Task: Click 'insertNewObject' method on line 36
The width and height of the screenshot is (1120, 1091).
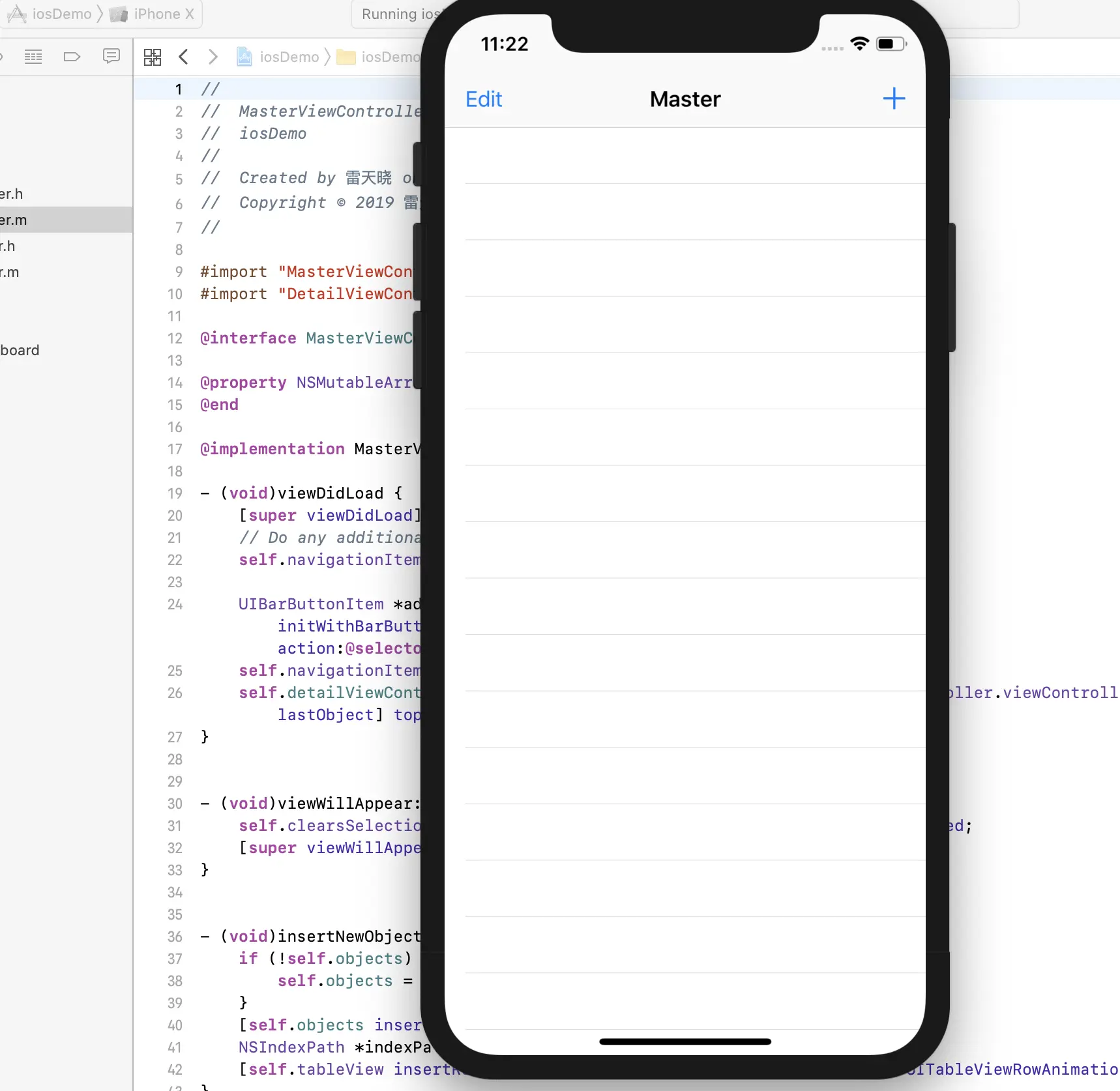Action: coord(349,937)
